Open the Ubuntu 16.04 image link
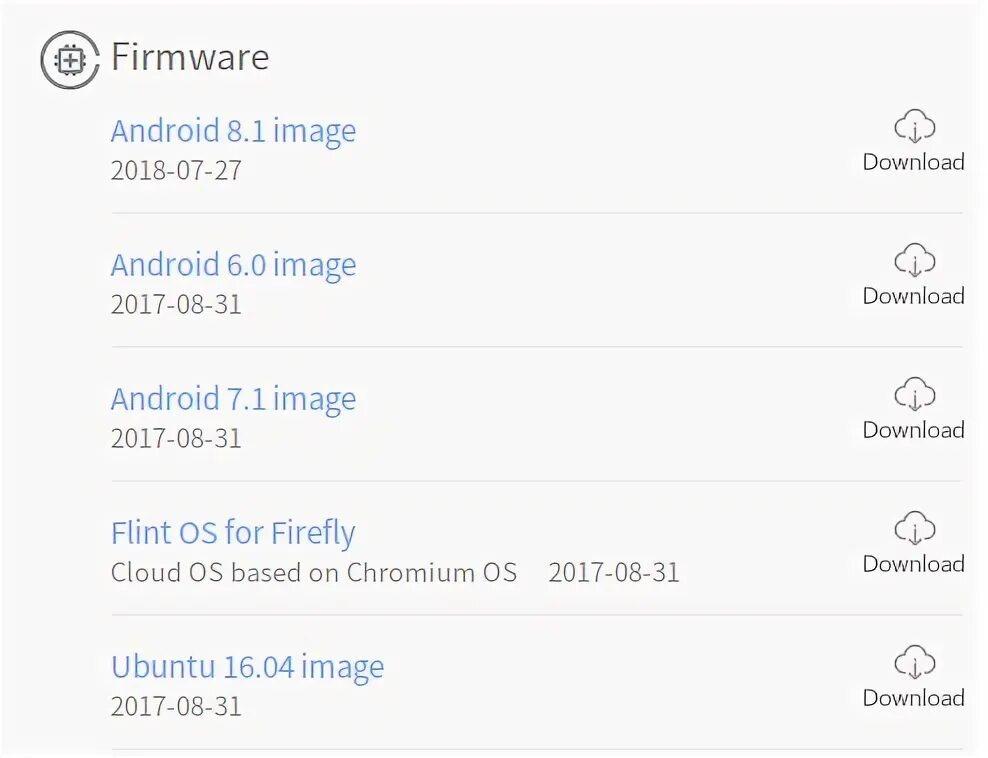The image size is (988, 758). pos(247,667)
